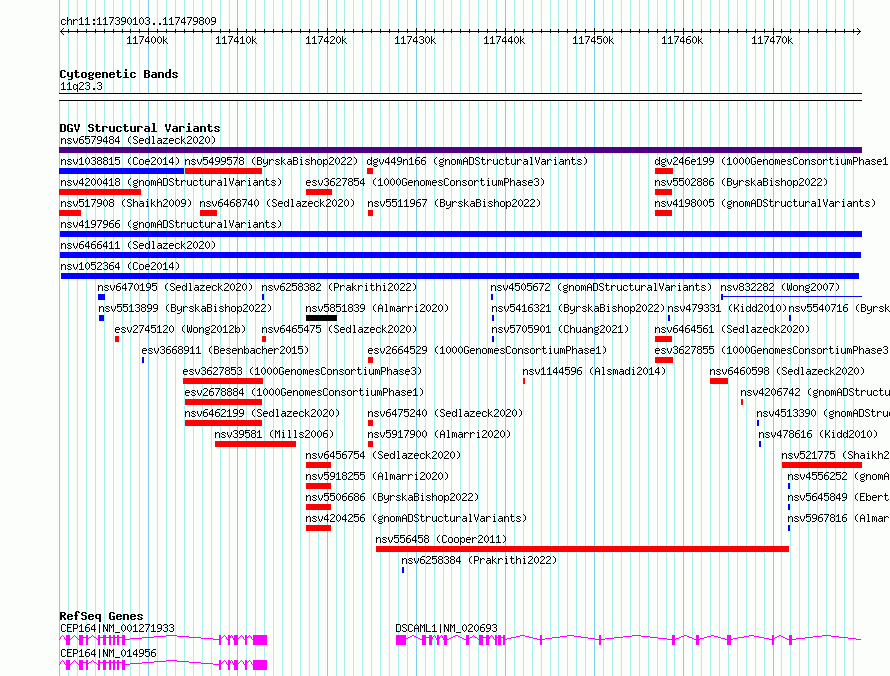
Task: Select nsv6258384 (Prakrithi2022) variant label
Action: tap(479, 560)
